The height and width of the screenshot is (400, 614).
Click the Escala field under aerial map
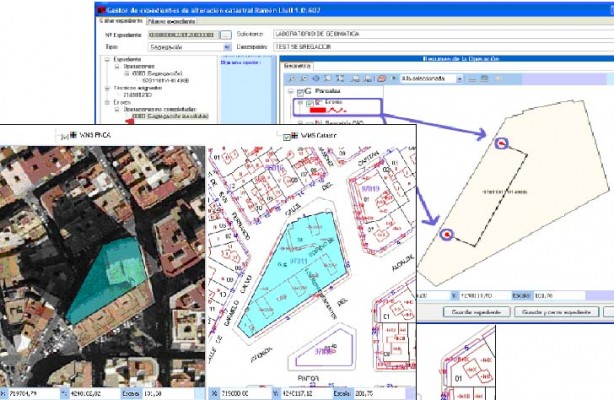coord(168,393)
